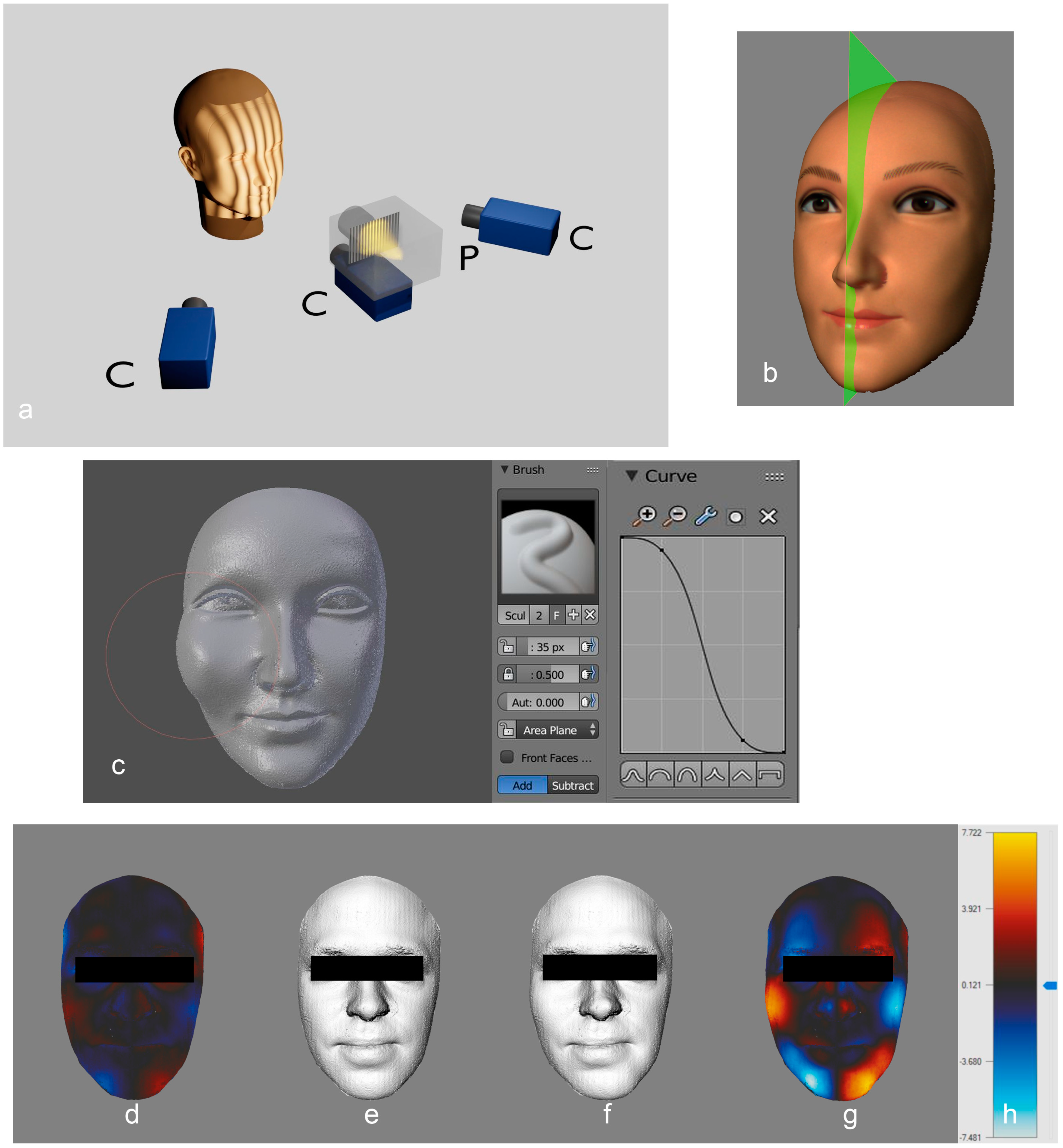The height and width of the screenshot is (1148, 1063).
Task: Apply the smooth curve preset
Action: pos(633,775)
